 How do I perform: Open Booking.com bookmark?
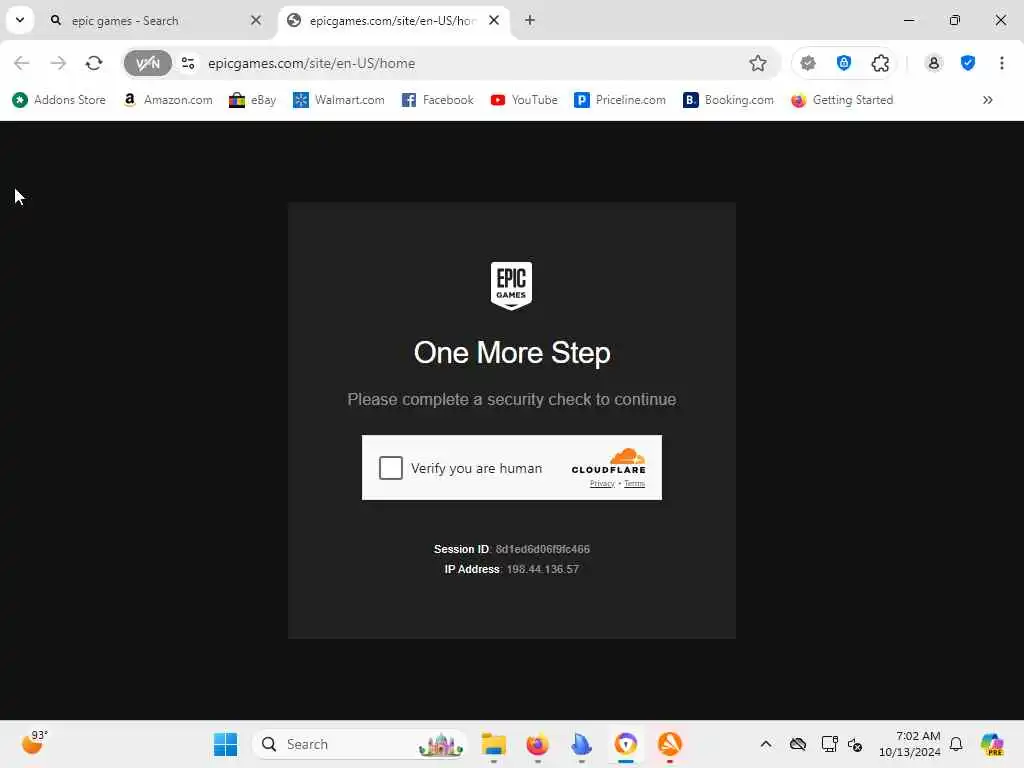pos(728,100)
